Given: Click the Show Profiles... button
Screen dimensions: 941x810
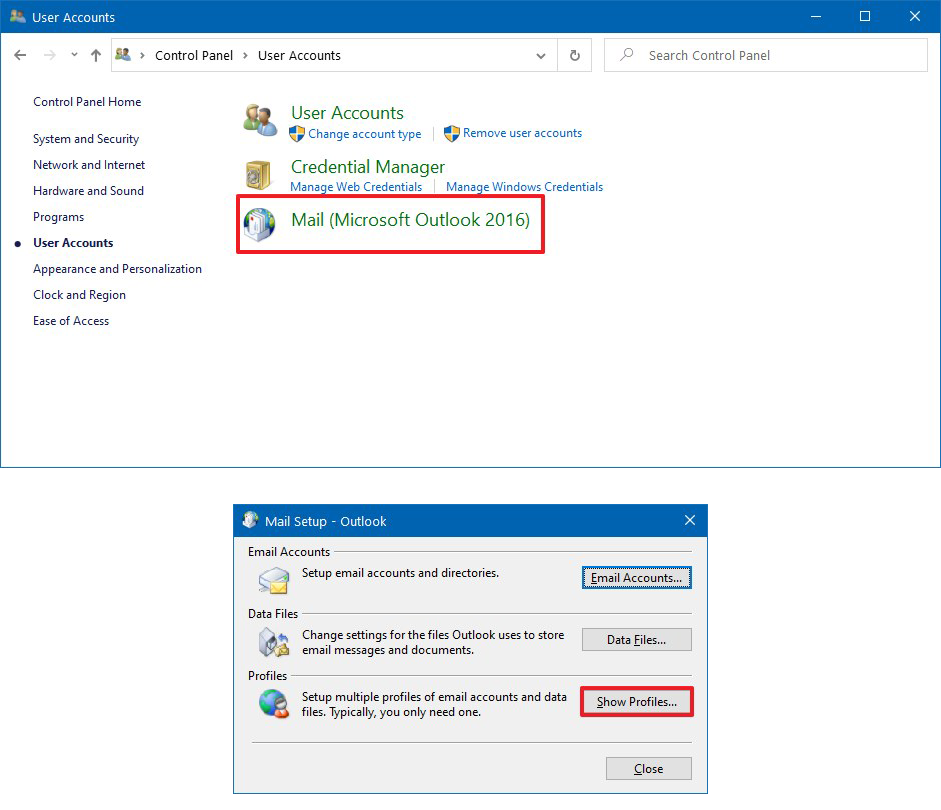Looking at the screenshot, I should 636,701.
